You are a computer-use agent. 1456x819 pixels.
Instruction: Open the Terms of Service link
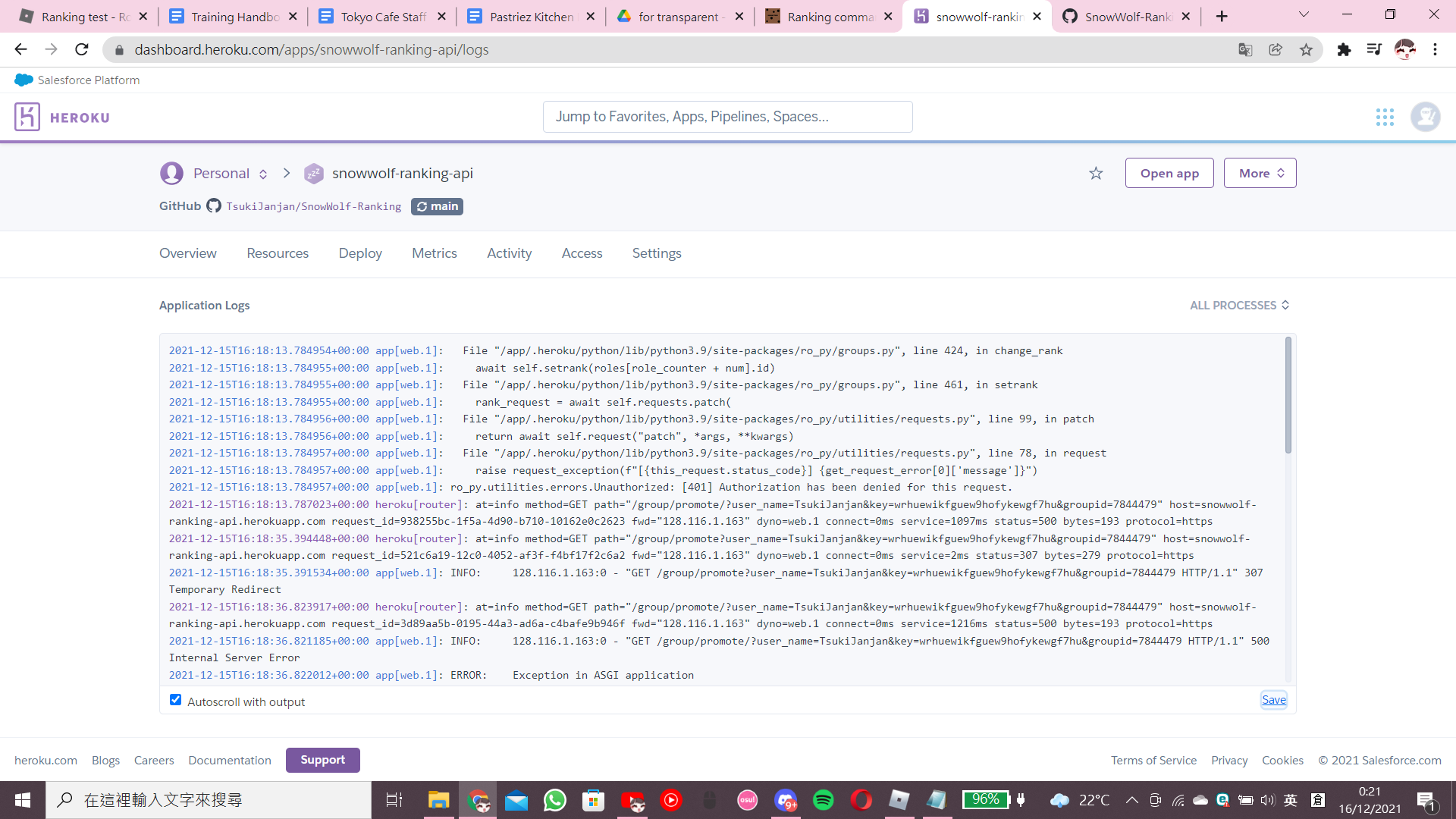[x=1153, y=760]
